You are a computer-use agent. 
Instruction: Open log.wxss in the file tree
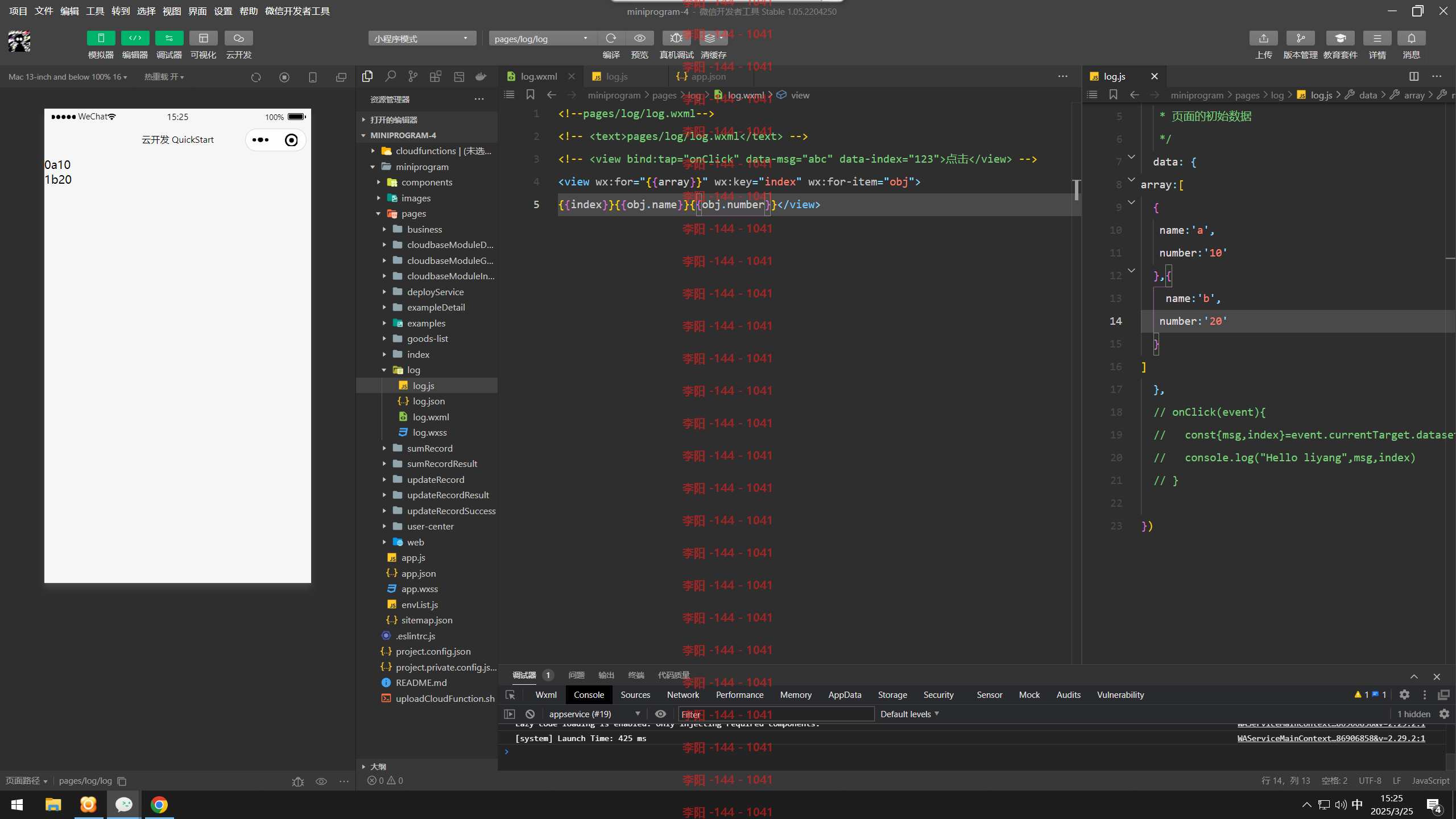[x=429, y=432]
